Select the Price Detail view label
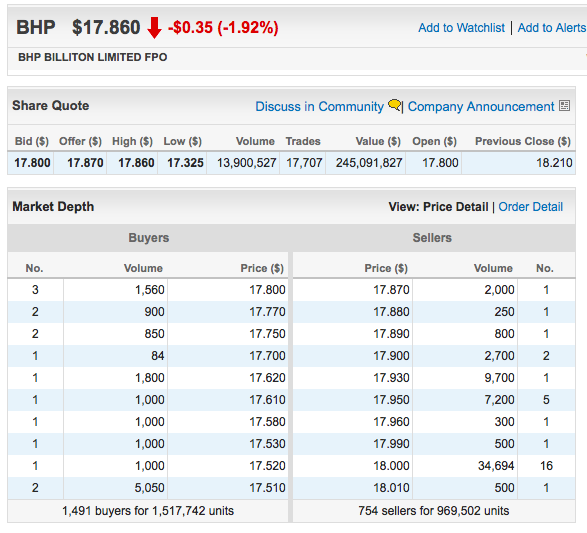 point(456,207)
